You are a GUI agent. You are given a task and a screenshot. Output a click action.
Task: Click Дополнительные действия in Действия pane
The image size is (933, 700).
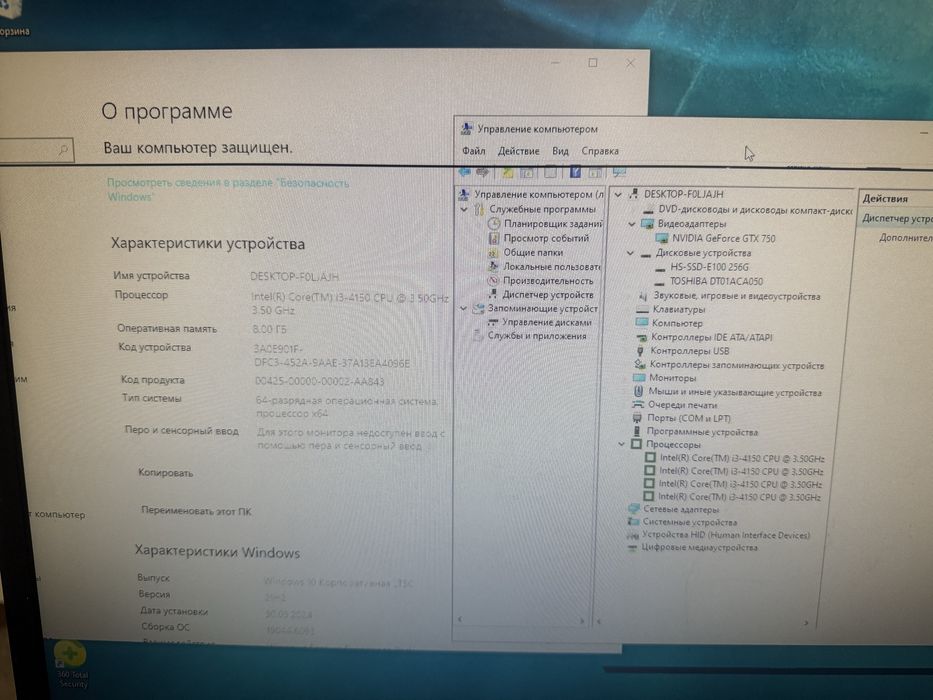point(905,238)
